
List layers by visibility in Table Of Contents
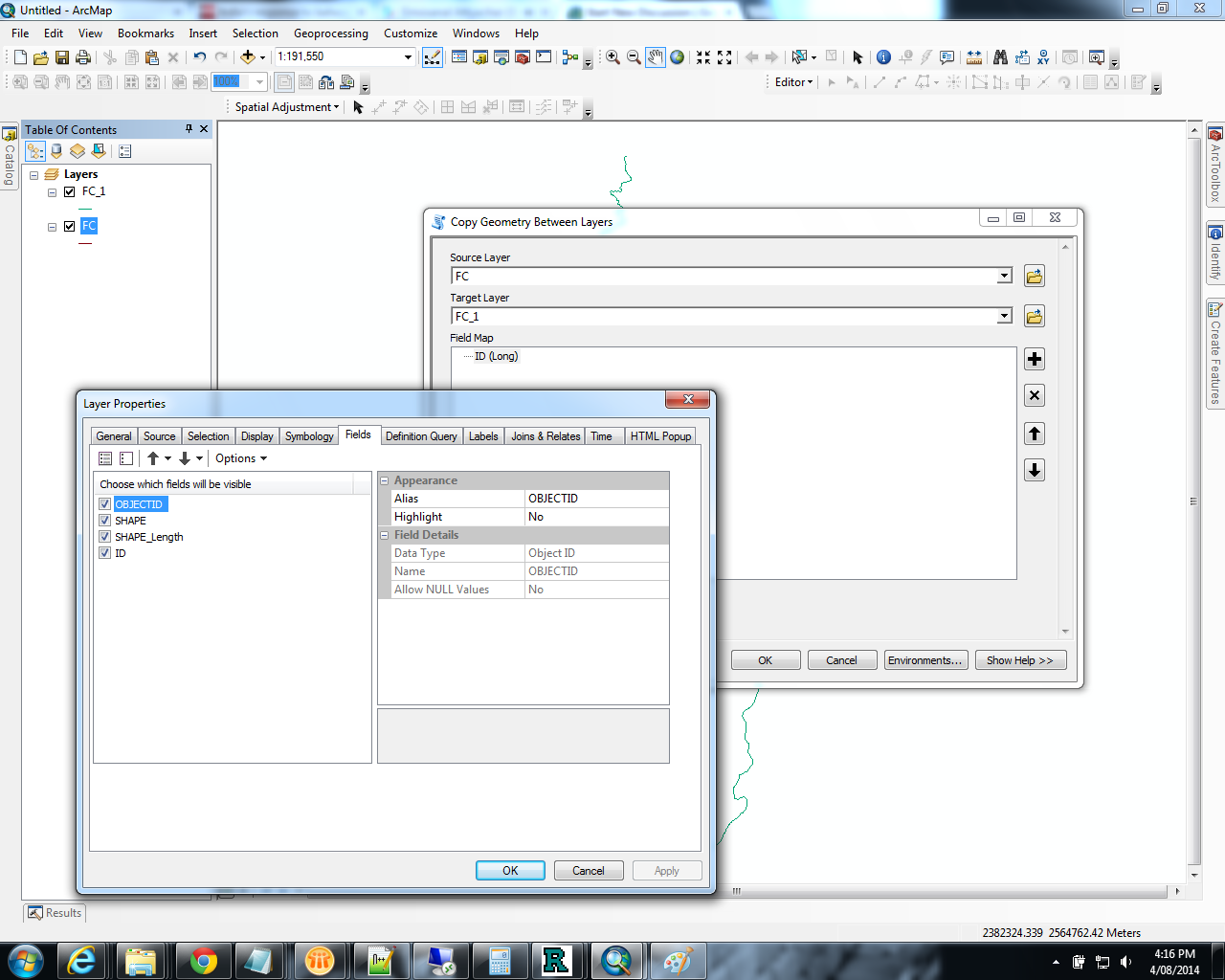coord(78,151)
